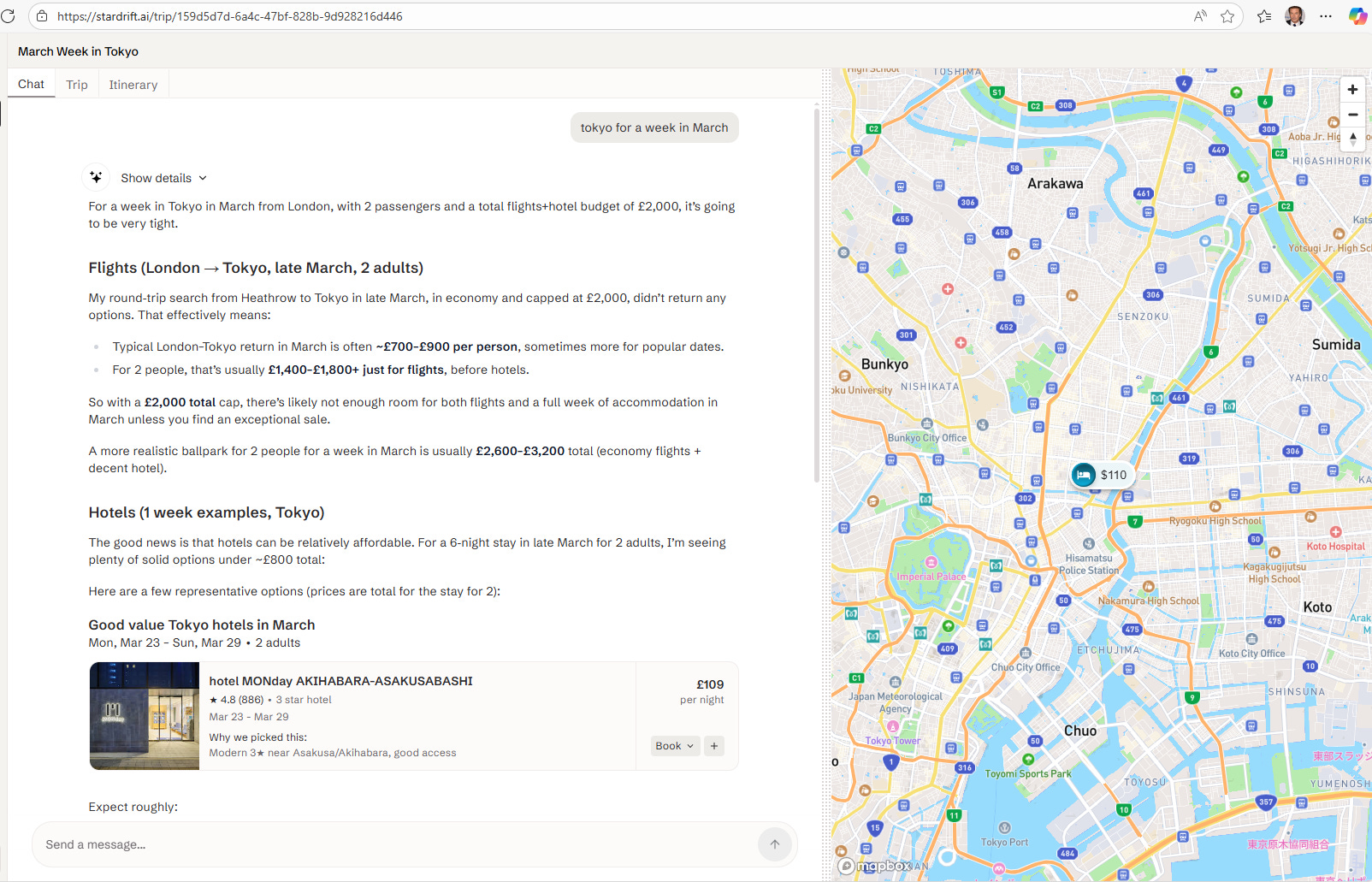The image size is (1372, 882).
Task: Click the Chuo City Office map label
Action: pyautogui.click(x=1026, y=667)
